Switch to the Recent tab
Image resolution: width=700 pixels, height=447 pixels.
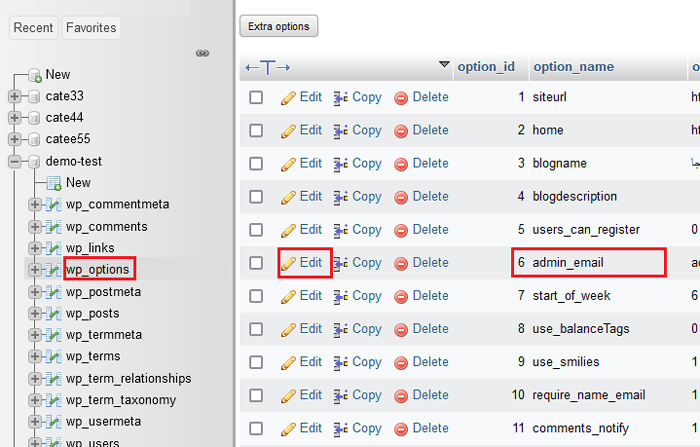pos(33,28)
